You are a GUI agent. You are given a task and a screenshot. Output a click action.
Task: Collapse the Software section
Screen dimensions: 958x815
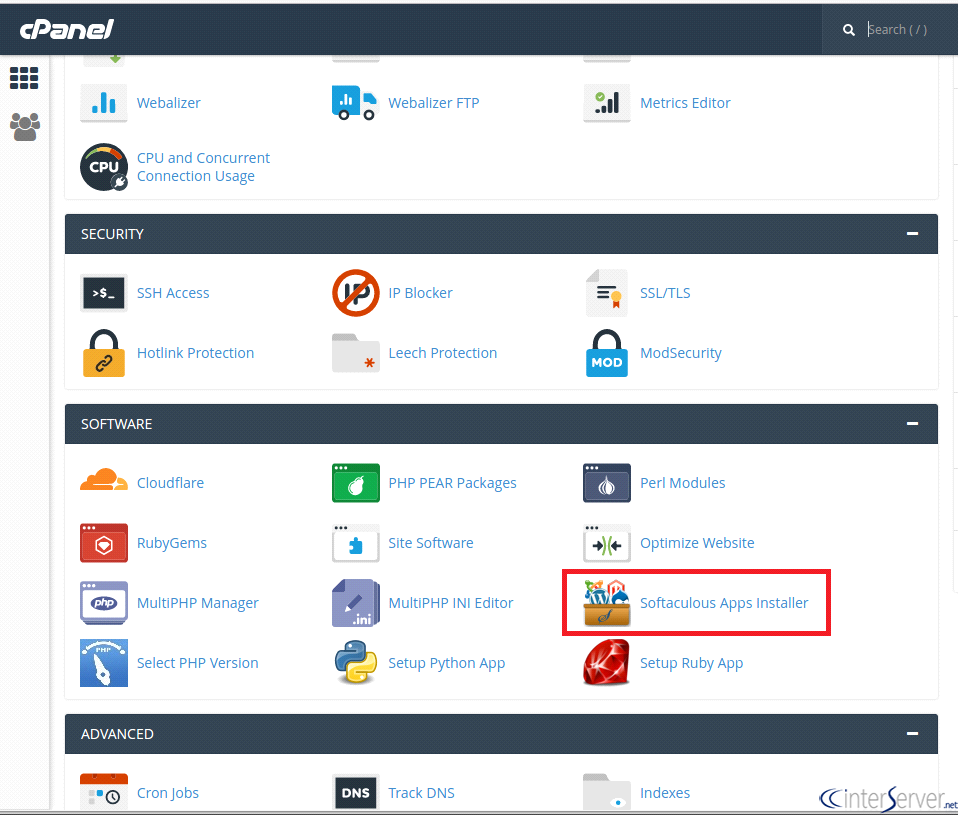click(x=912, y=423)
